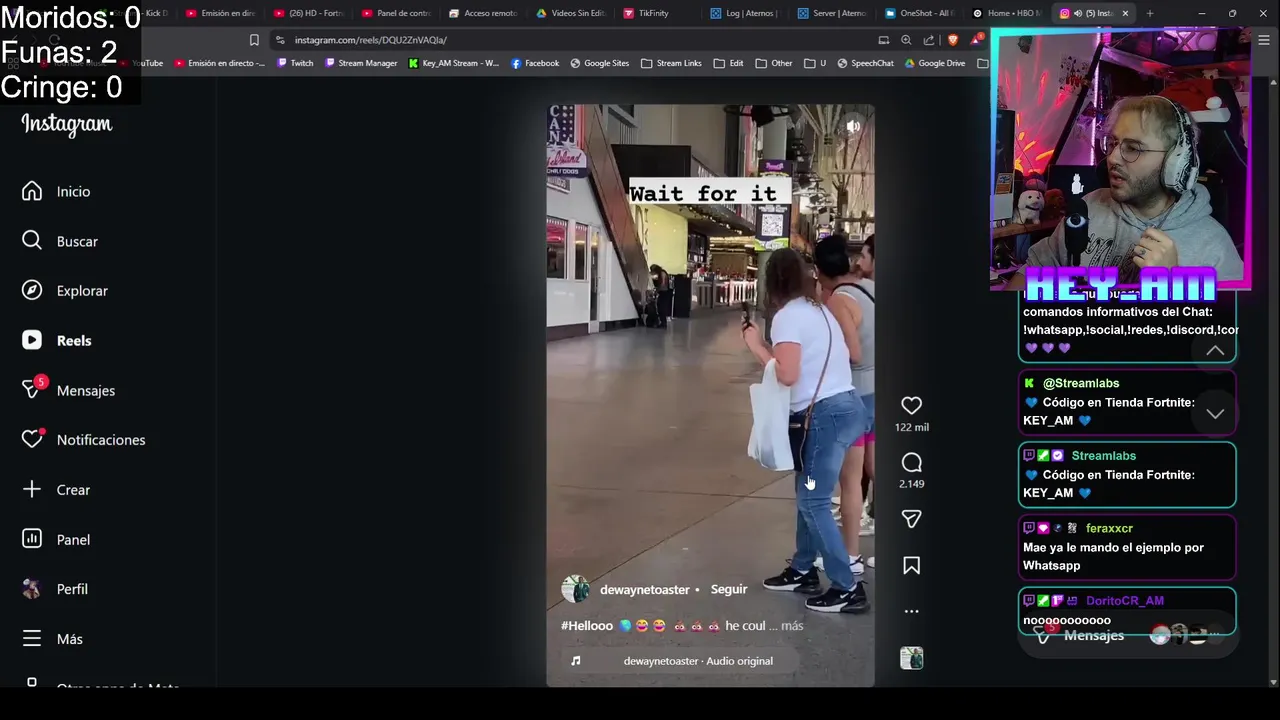Expand the Más hamburger menu
The image size is (1280, 720).
point(52,639)
